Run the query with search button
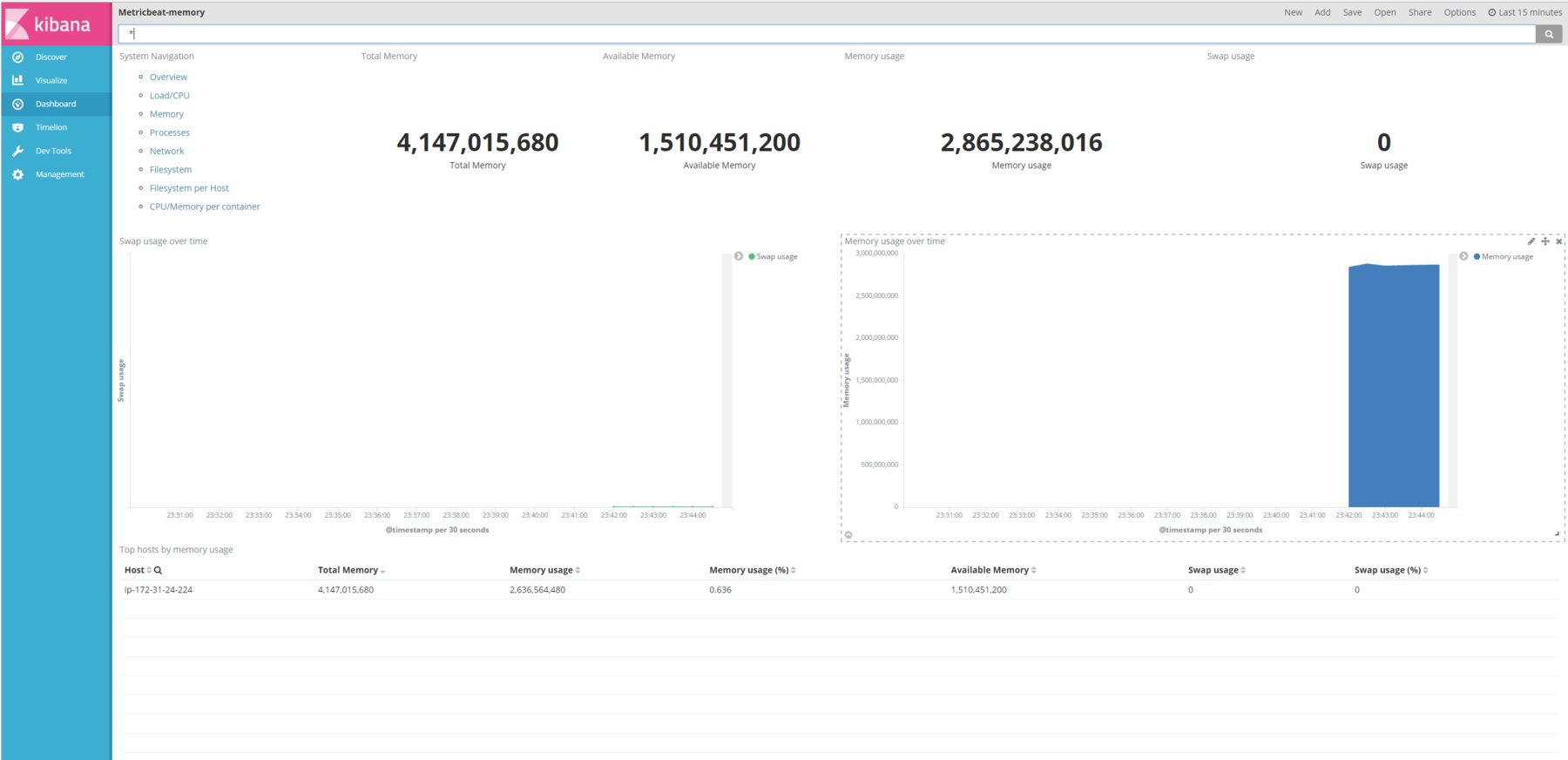The width and height of the screenshot is (1568, 760). click(x=1549, y=34)
